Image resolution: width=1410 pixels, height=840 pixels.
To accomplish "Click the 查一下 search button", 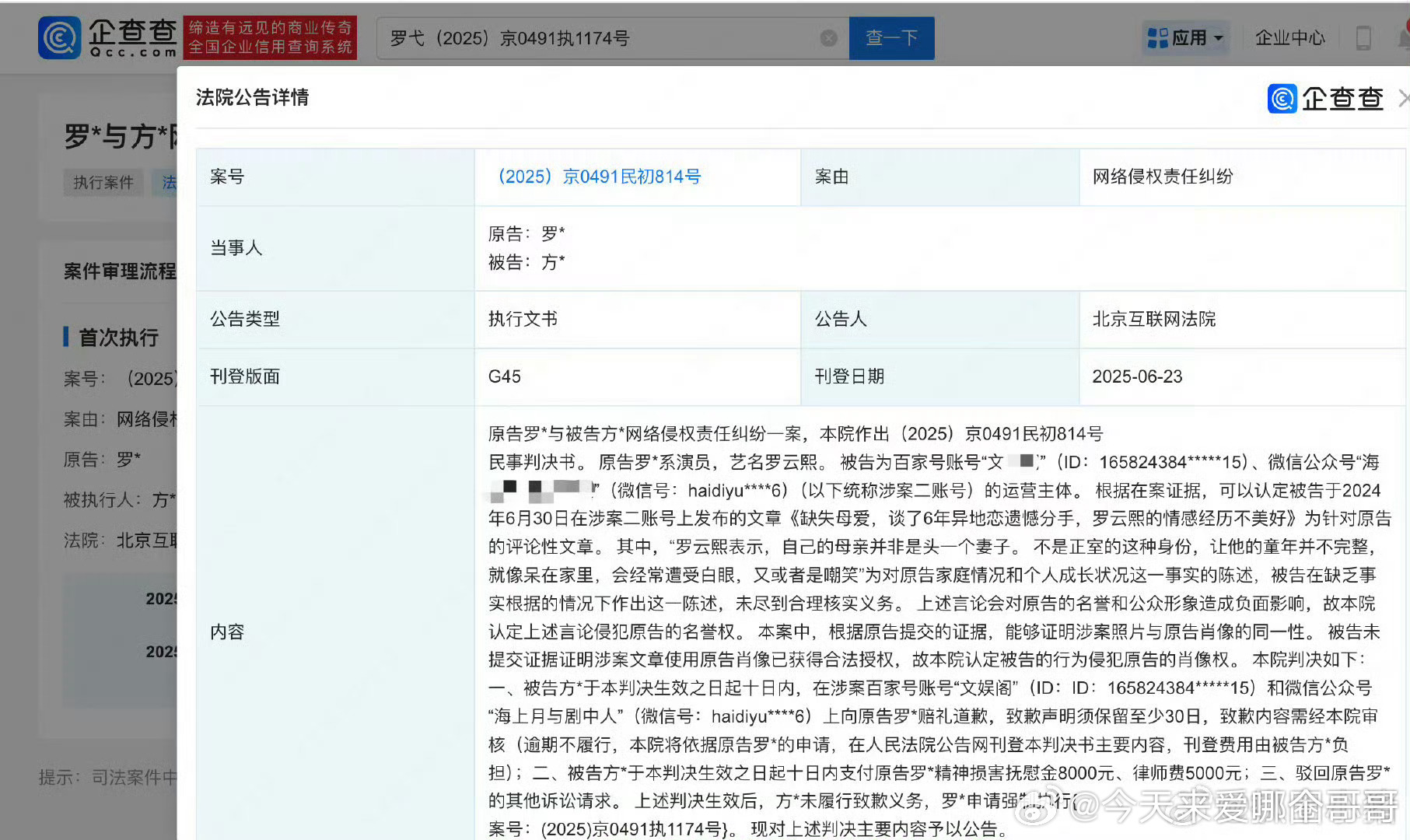I will [x=891, y=38].
